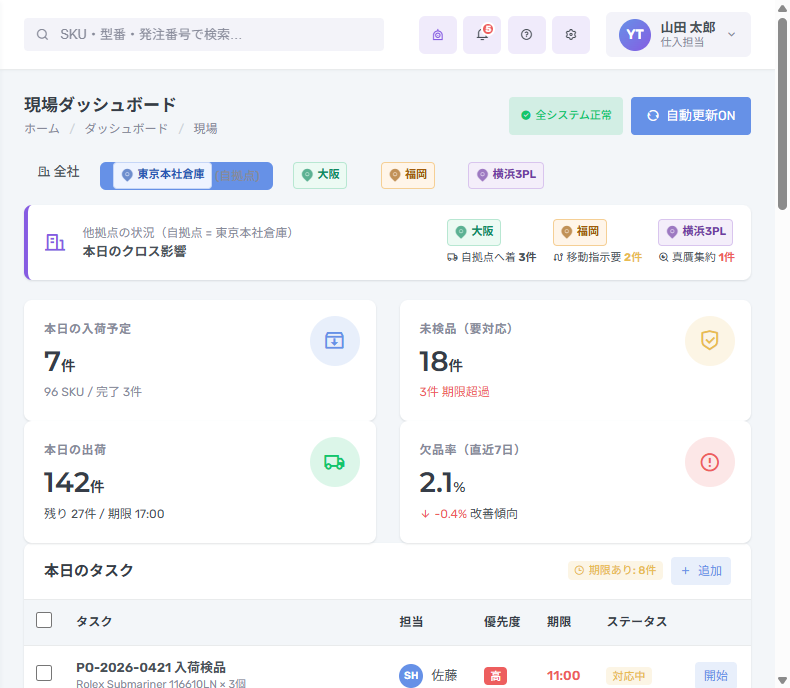The height and width of the screenshot is (688, 790).
Task: Open the home icon button in header
Action: click(x=438, y=35)
